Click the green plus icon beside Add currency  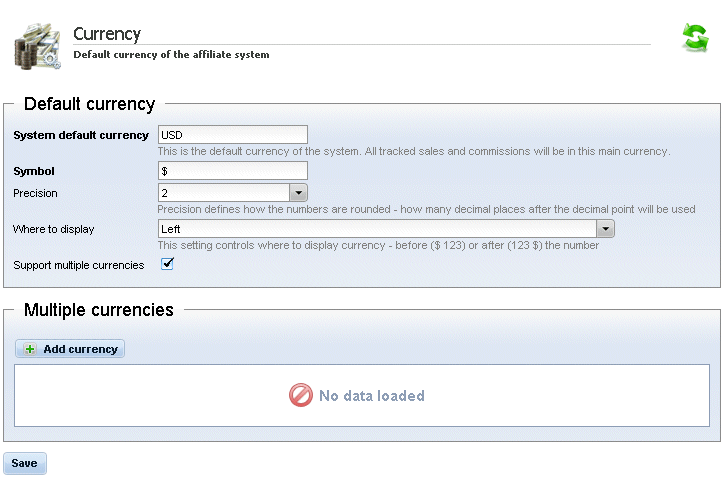click(x=30, y=349)
